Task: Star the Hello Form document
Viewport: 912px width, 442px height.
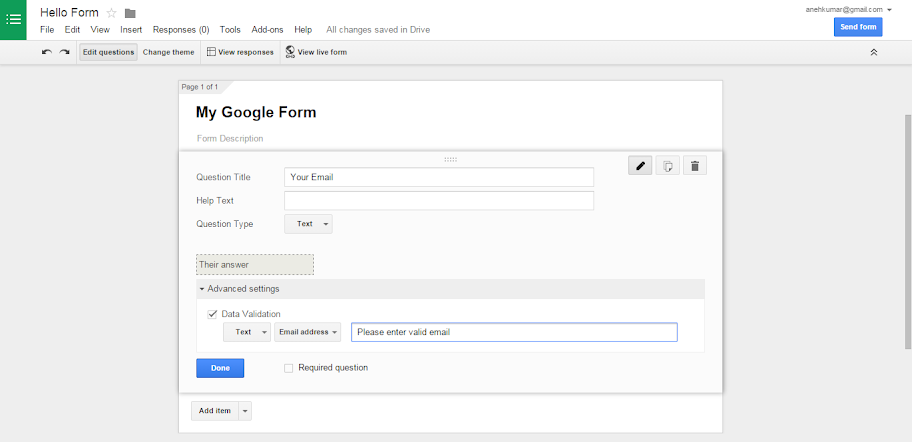Action: [111, 13]
